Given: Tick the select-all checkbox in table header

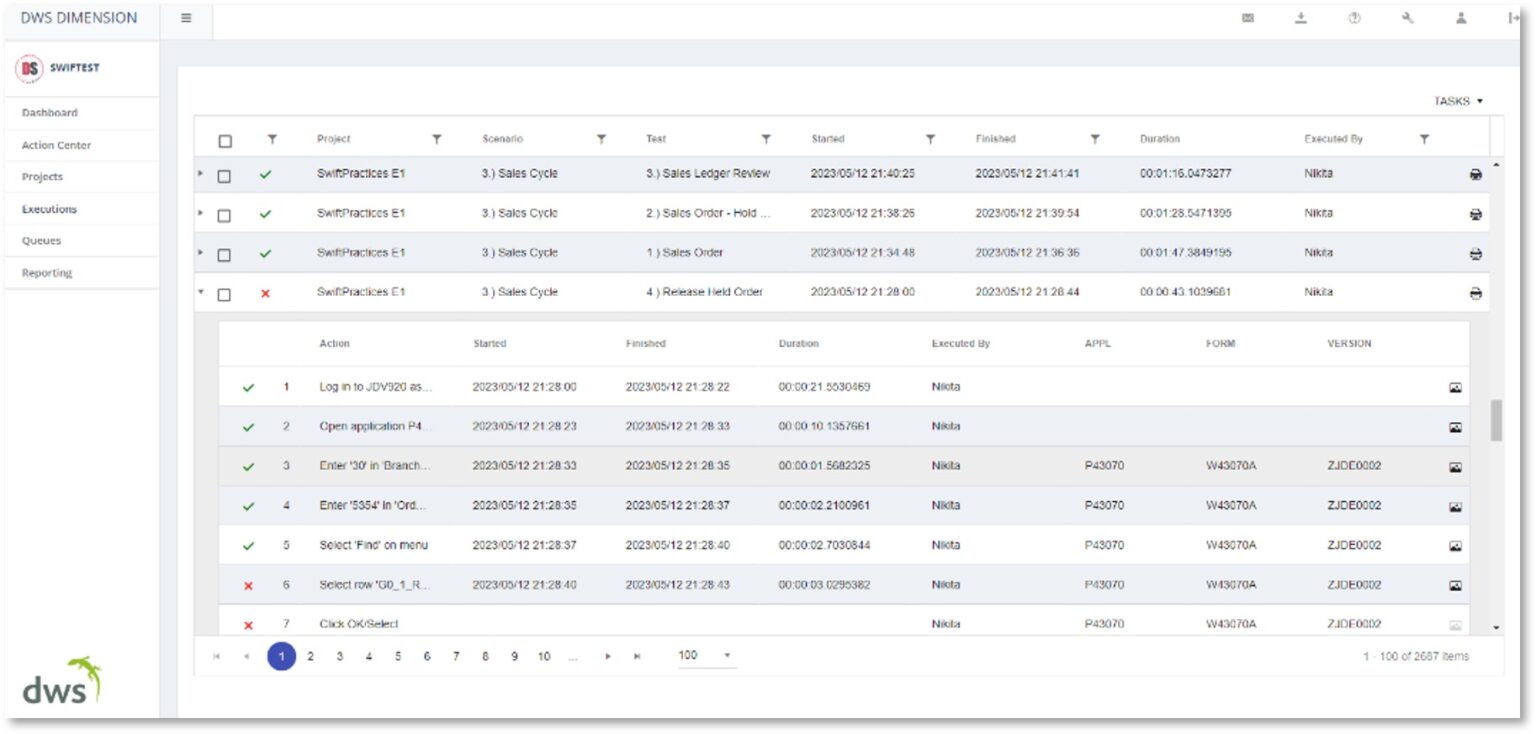Looking at the screenshot, I should (225, 141).
